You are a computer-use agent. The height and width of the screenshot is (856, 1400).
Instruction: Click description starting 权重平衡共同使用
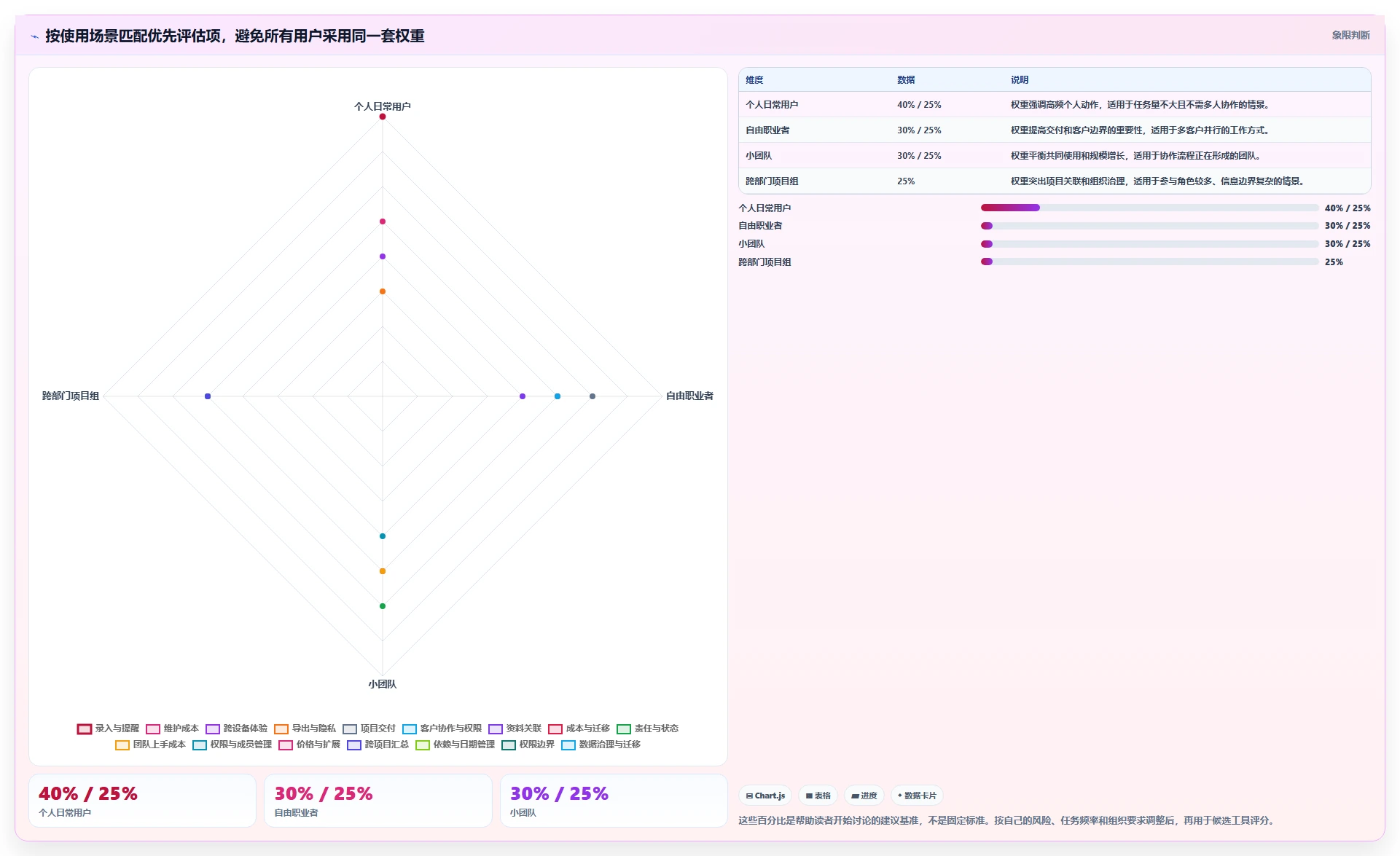(1137, 156)
